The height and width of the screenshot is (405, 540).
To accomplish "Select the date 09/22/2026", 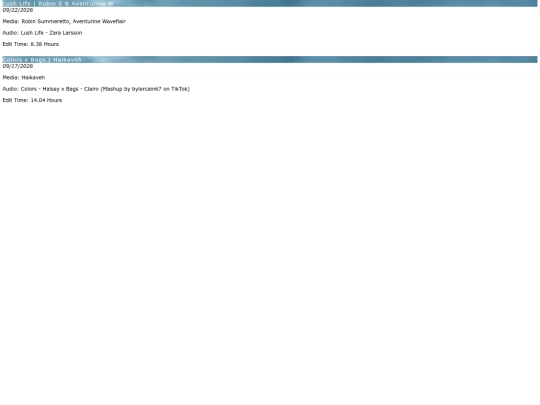I will pos(18,10).
